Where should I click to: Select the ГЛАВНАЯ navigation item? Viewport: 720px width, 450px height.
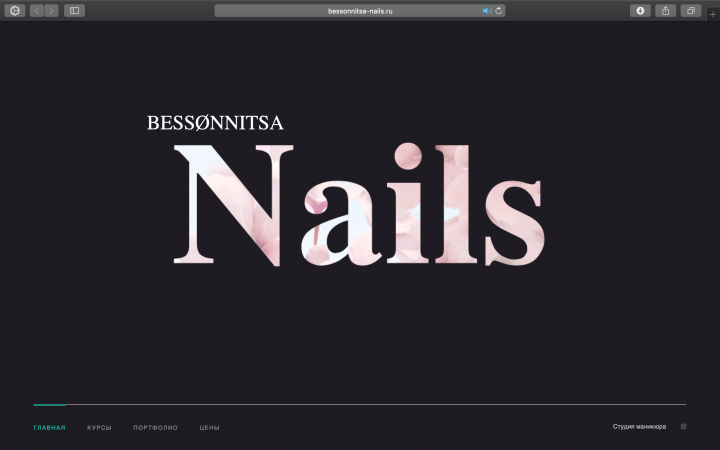(50, 428)
